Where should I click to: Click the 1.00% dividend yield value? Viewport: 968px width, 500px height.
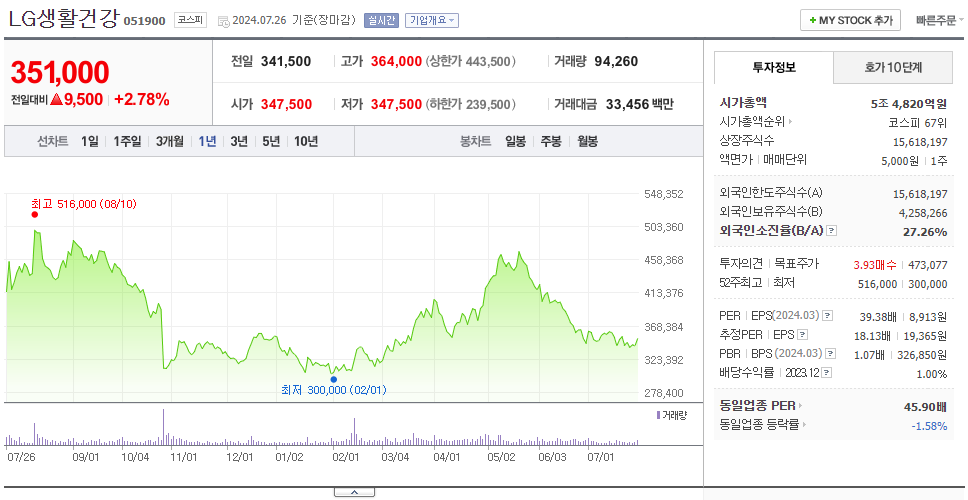[932, 374]
